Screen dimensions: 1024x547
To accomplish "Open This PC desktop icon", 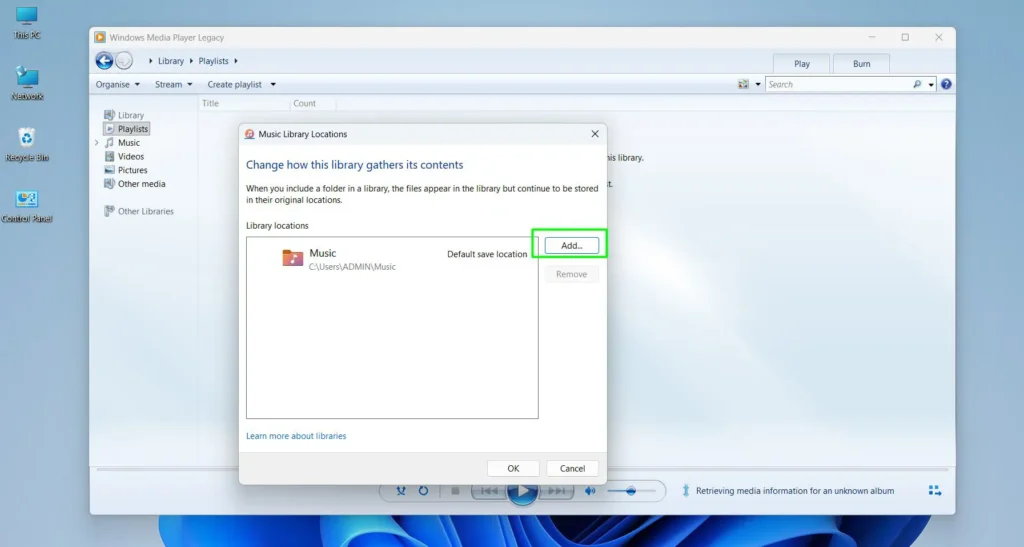I will click(27, 23).
